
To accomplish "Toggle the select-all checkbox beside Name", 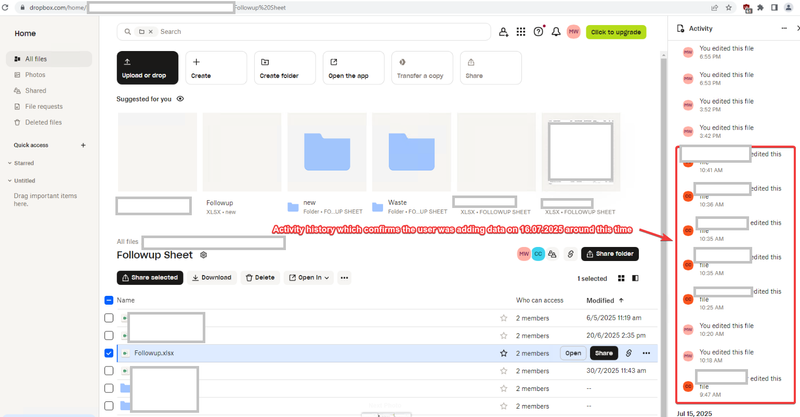I will tap(109, 300).
